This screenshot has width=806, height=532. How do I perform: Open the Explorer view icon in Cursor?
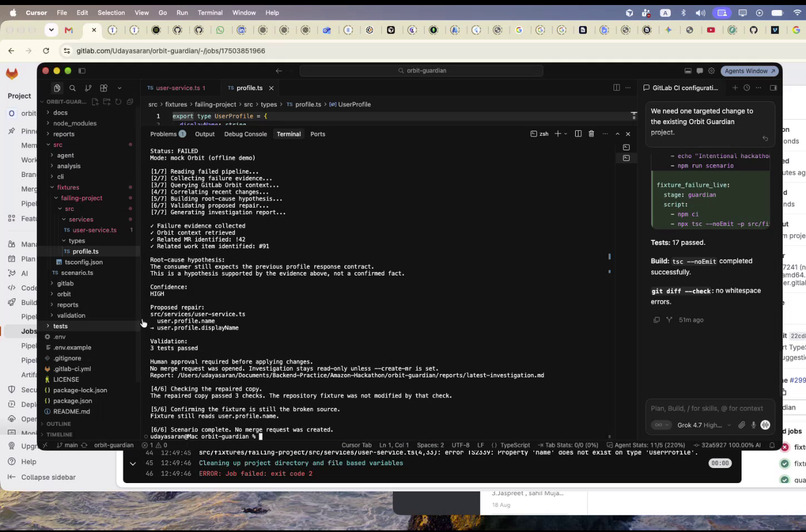tap(57, 88)
